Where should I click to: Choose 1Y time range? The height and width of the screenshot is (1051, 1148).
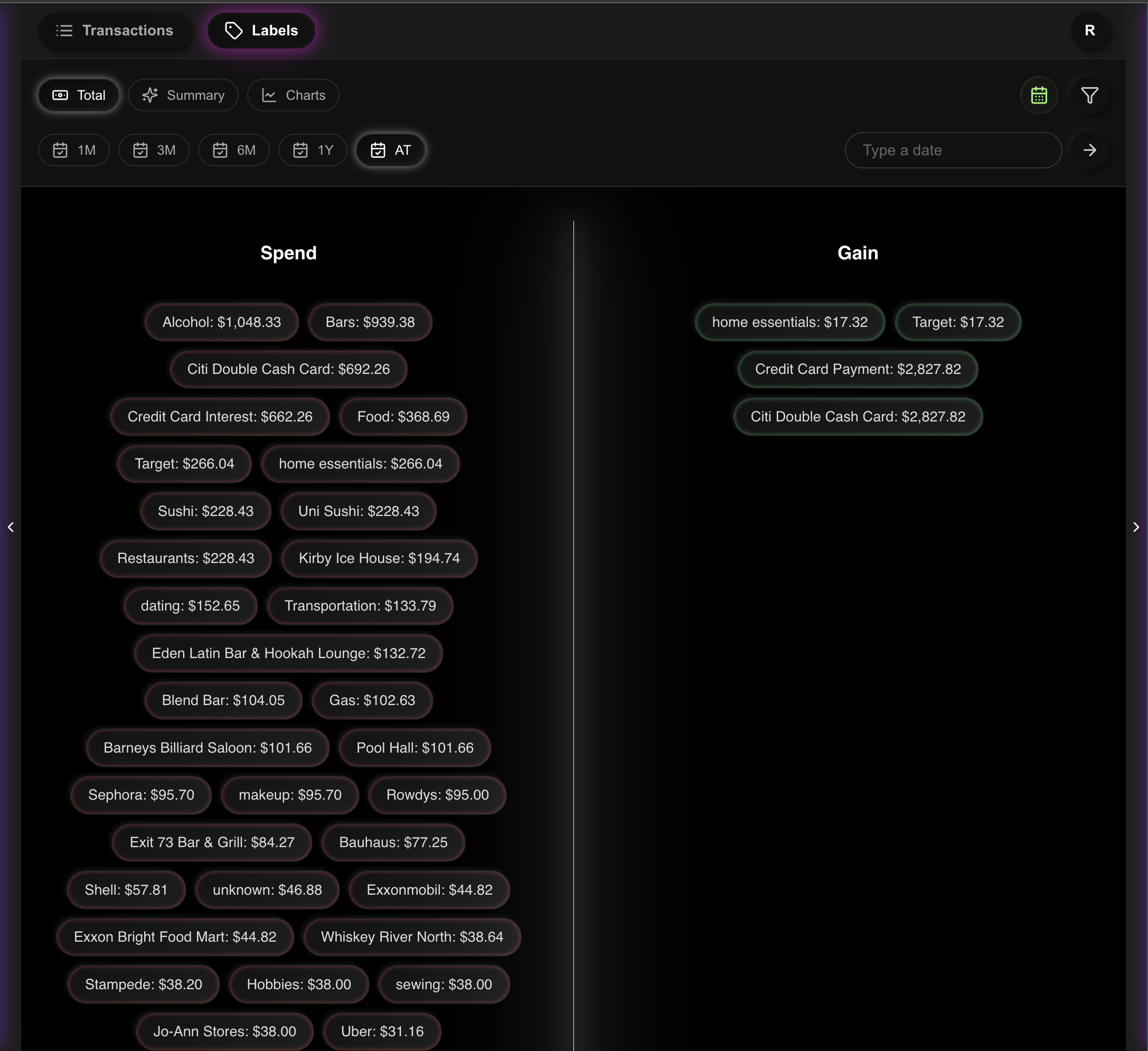[x=313, y=151]
